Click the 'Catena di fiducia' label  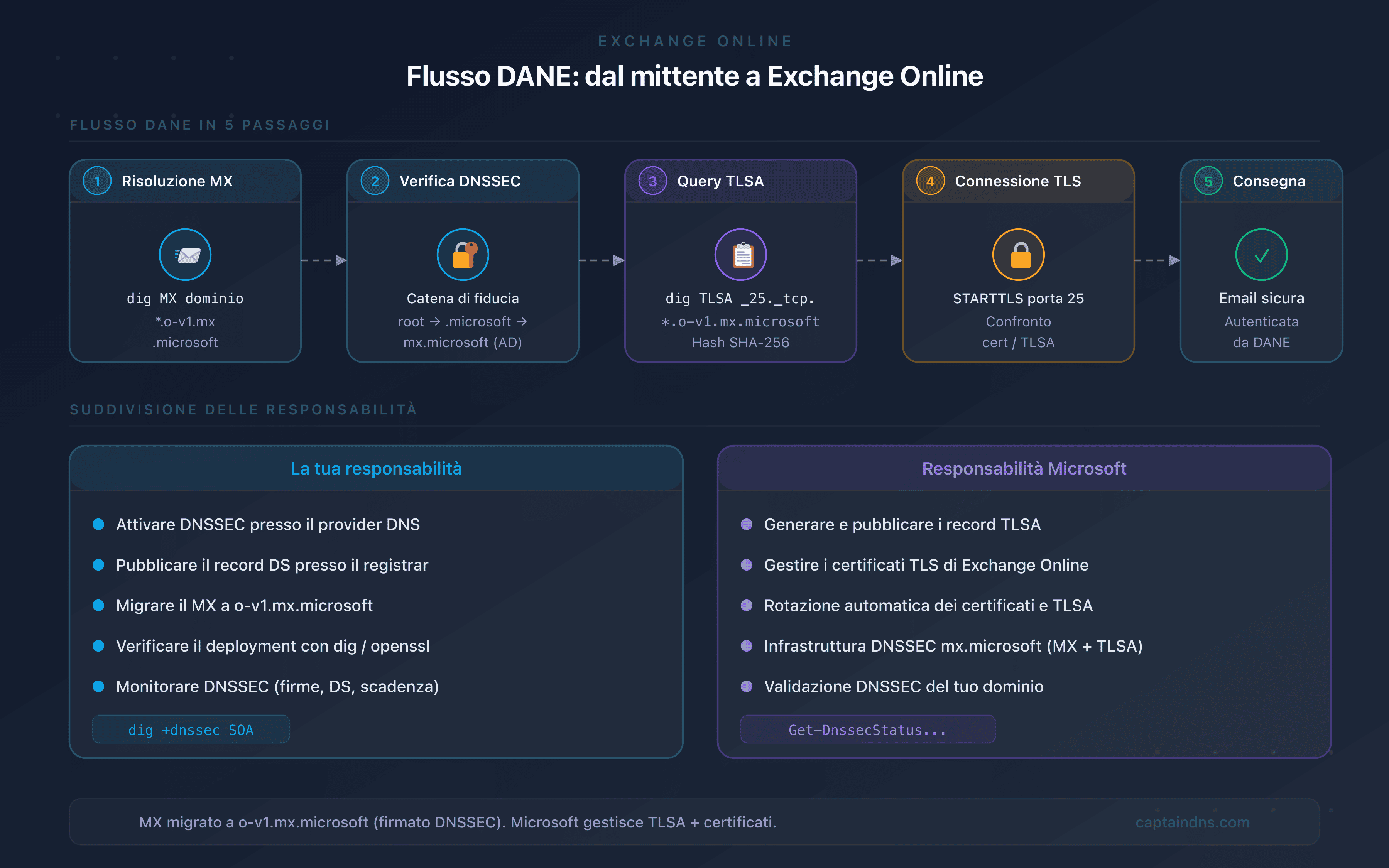[x=463, y=299]
